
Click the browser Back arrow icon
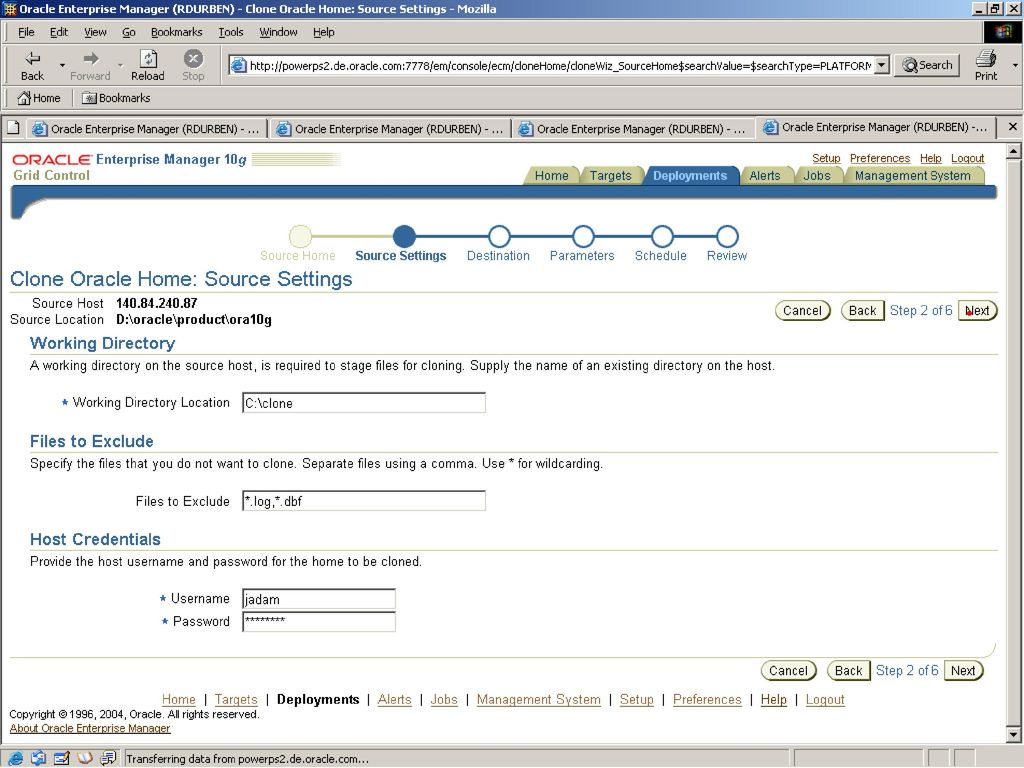[x=32, y=58]
